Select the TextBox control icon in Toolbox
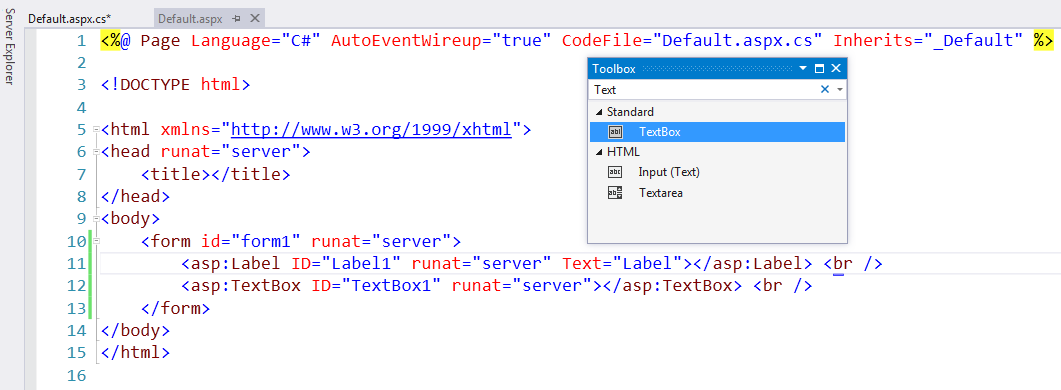Image resolution: width=1061 pixels, height=390 pixels. [616, 132]
